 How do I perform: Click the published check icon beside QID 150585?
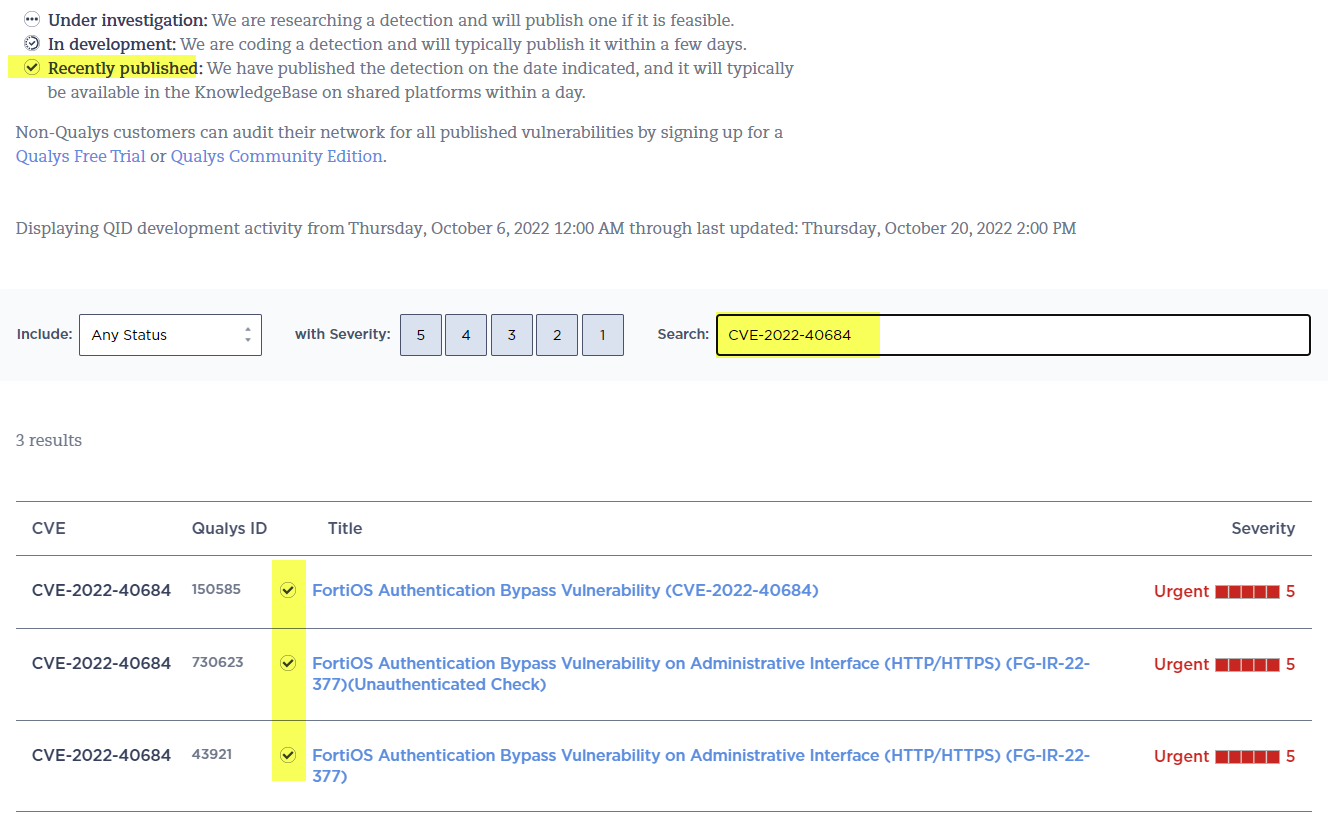[288, 590]
